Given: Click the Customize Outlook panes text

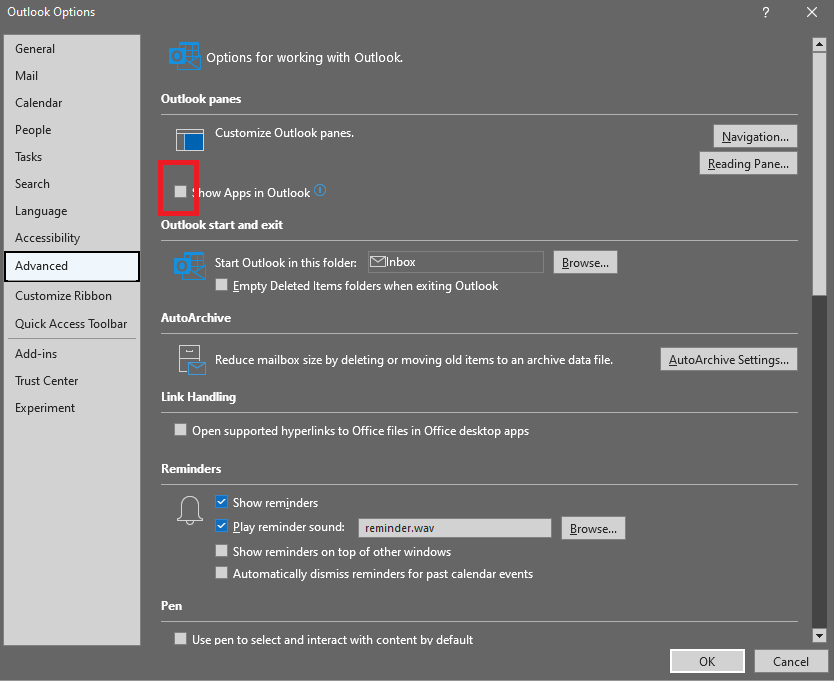Looking at the screenshot, I should pos(285,133).
